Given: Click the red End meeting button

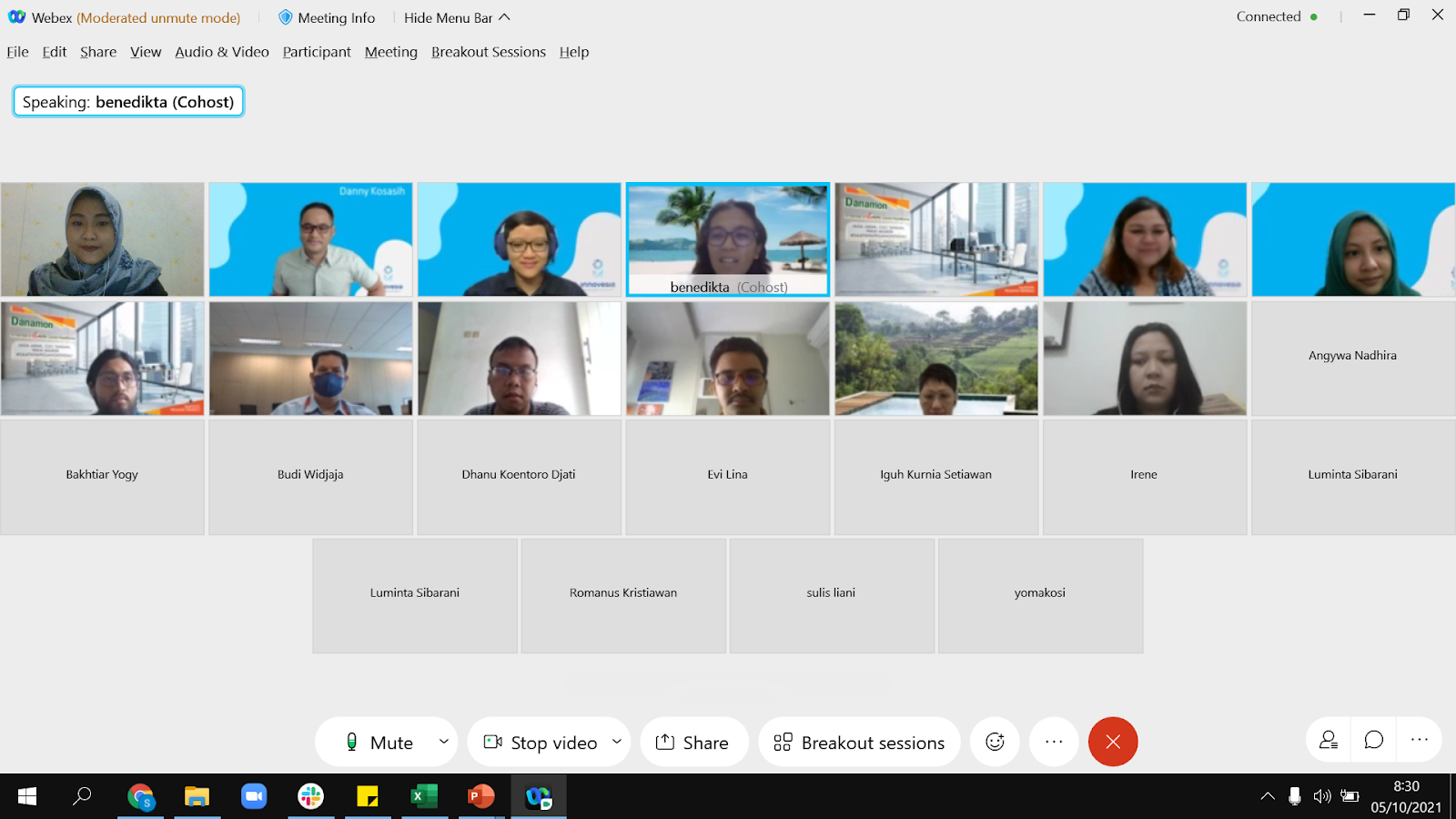Looking at the screenshot, I should click(x=1113, y=743).
